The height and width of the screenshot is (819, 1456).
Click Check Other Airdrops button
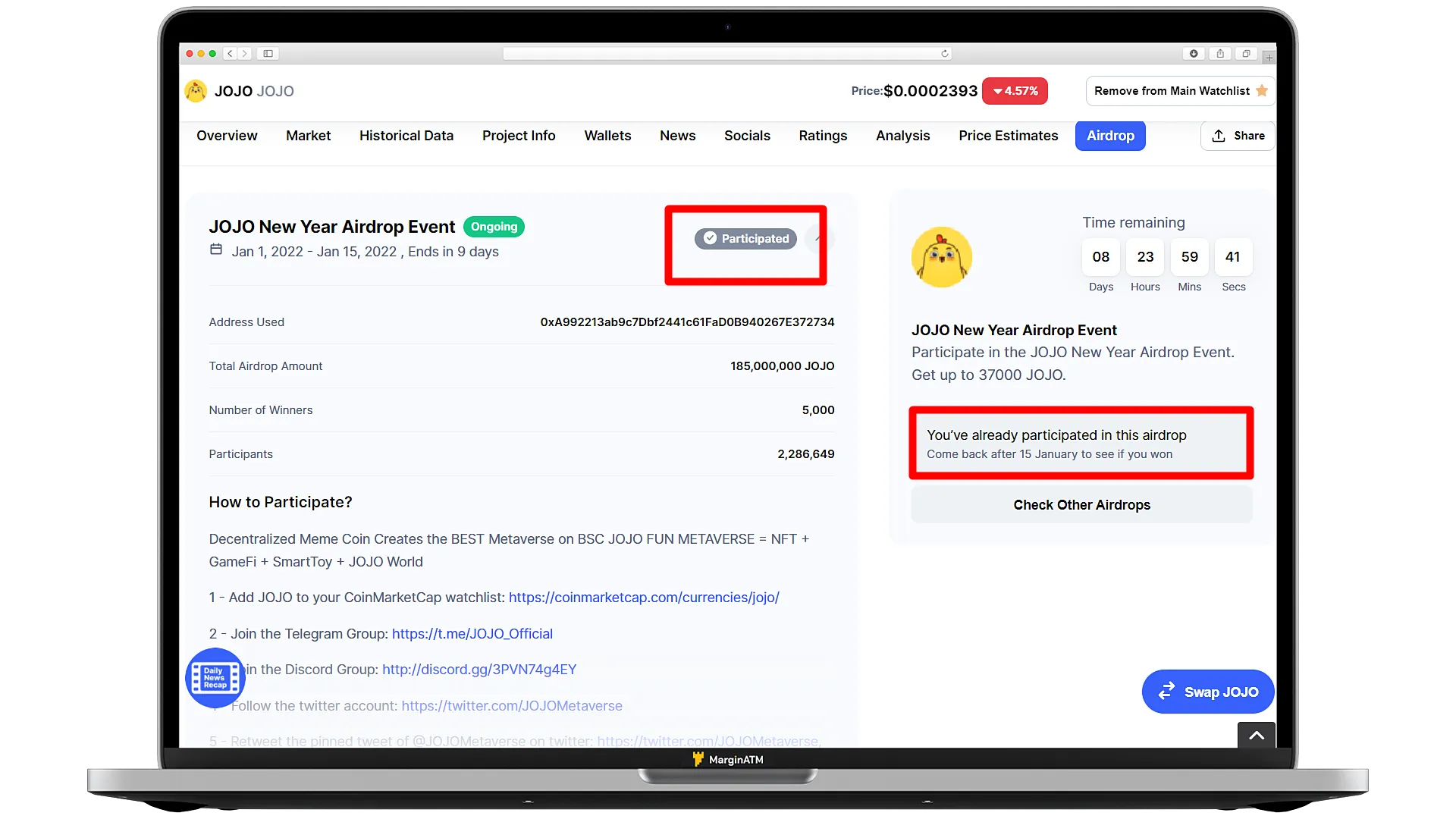[x=1081, y=505]
